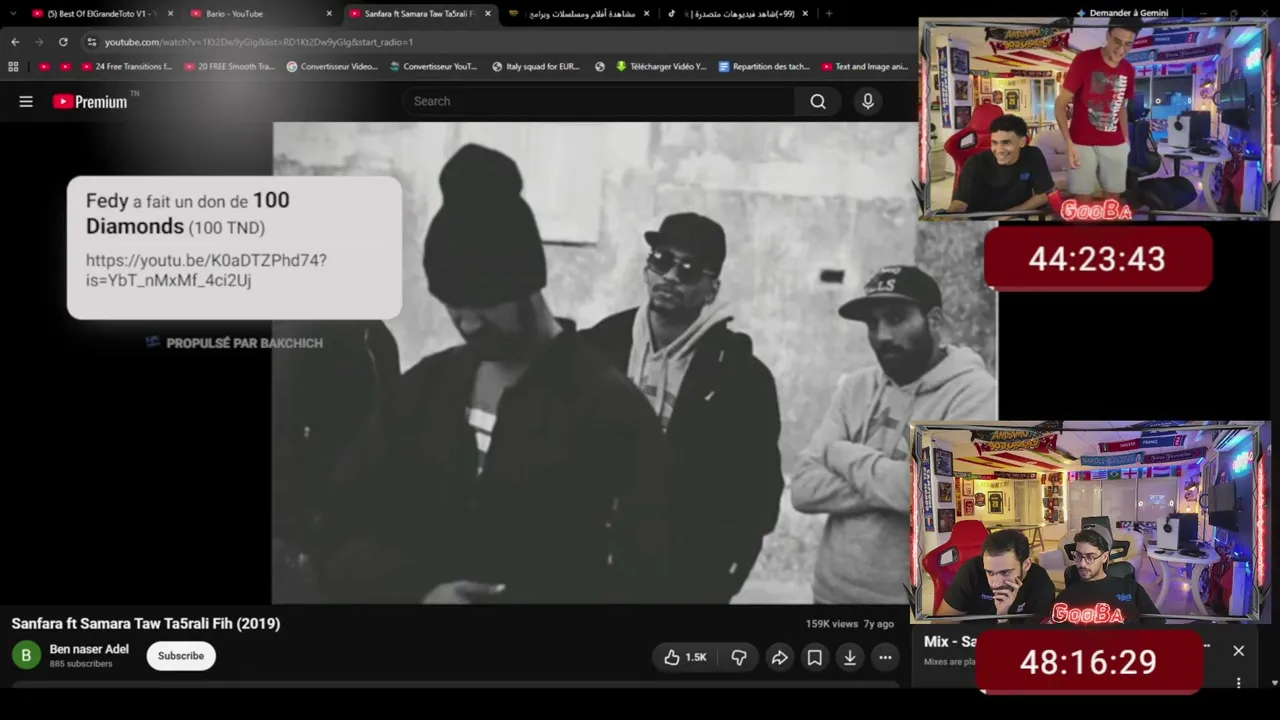Image resolution: width=1280 pixels, height=720 pixels.
Task: Save the video with the bookmark icon
Action: 815,657
